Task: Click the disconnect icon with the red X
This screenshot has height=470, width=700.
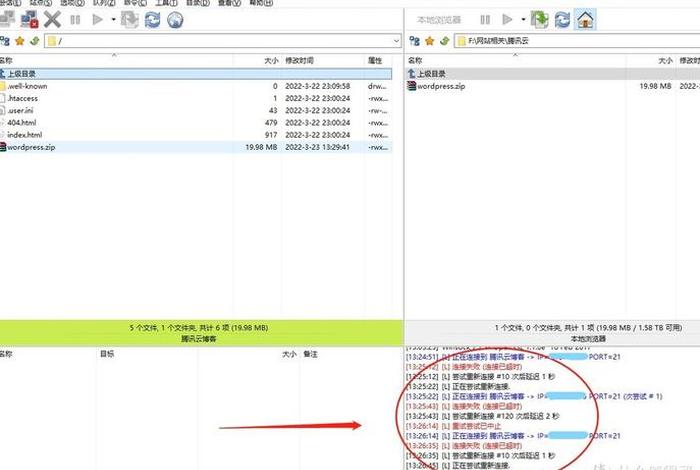Action: (x=29, y=19)
